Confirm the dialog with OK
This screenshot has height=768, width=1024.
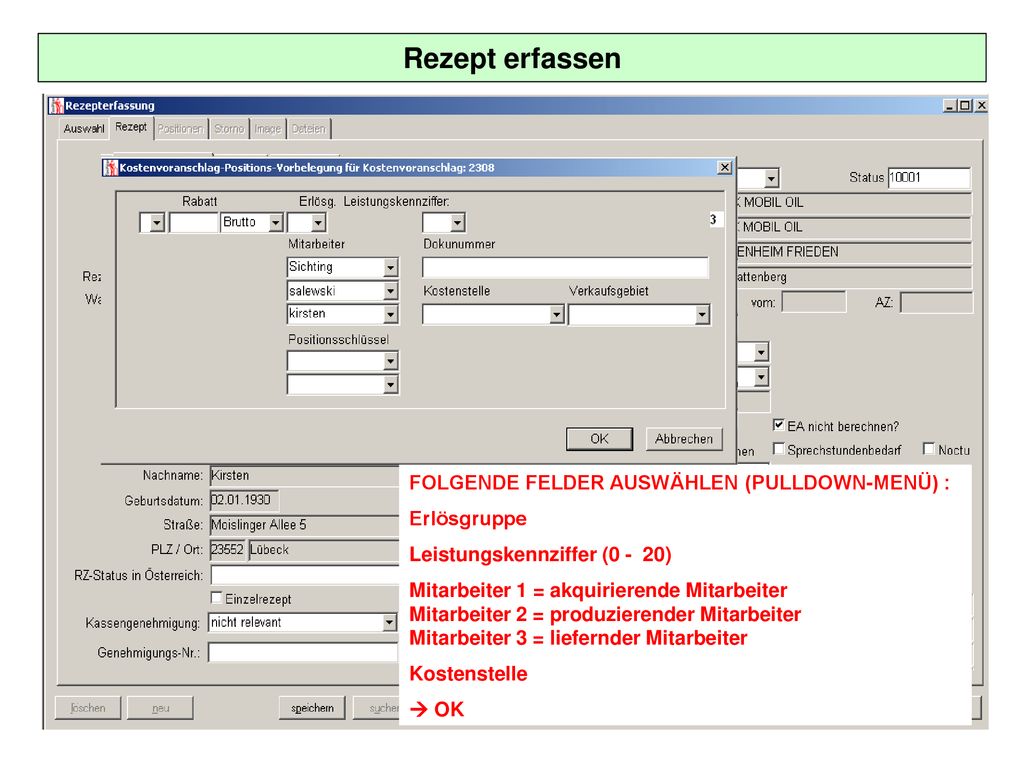tap(599, 439)
